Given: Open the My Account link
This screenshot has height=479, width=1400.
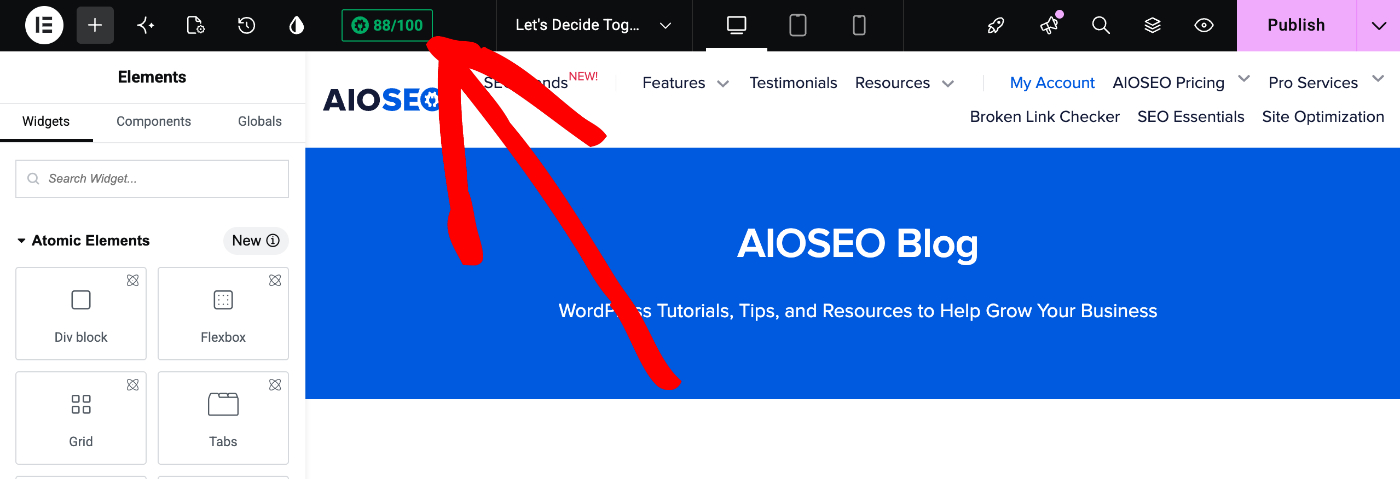Looking at the screenshot, I should click(x=1053, y=83).
